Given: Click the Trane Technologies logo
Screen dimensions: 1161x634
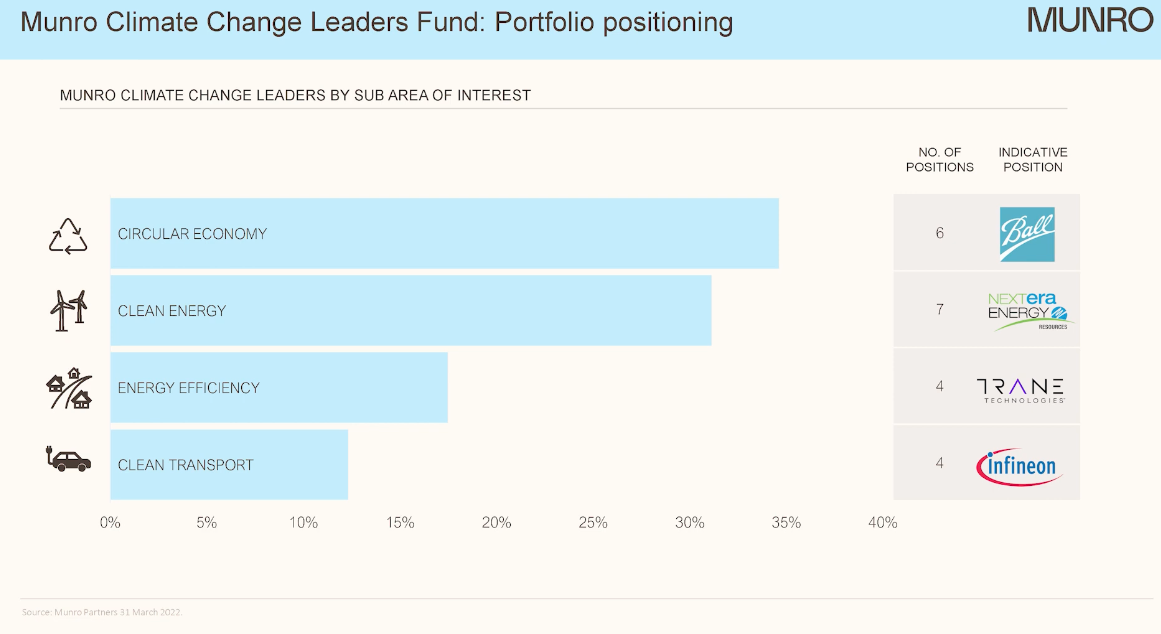Looking at the screenshot, I should coord(1020,388).
